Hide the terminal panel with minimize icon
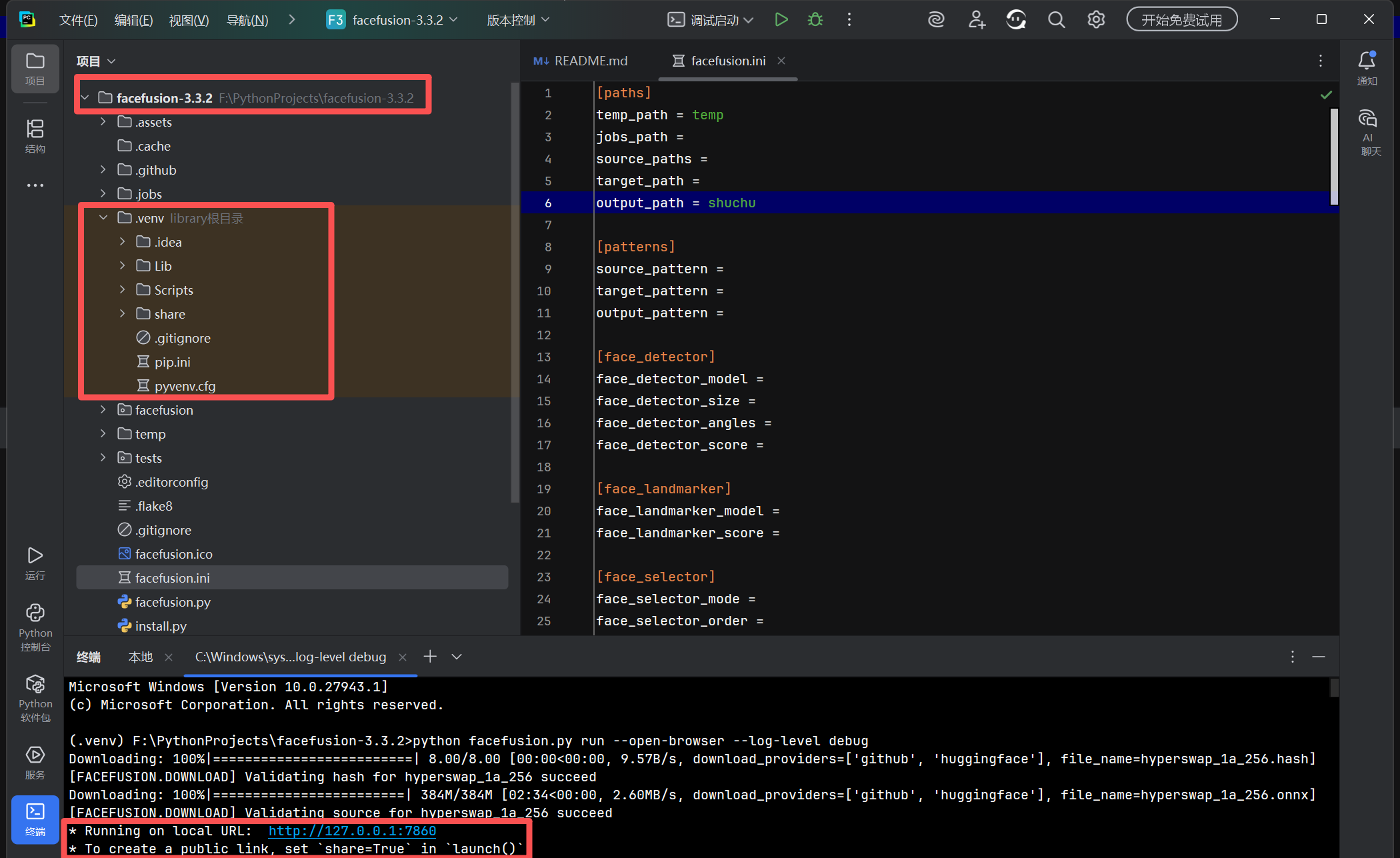Screen dimensions: 1400x858 (1318, 657)
